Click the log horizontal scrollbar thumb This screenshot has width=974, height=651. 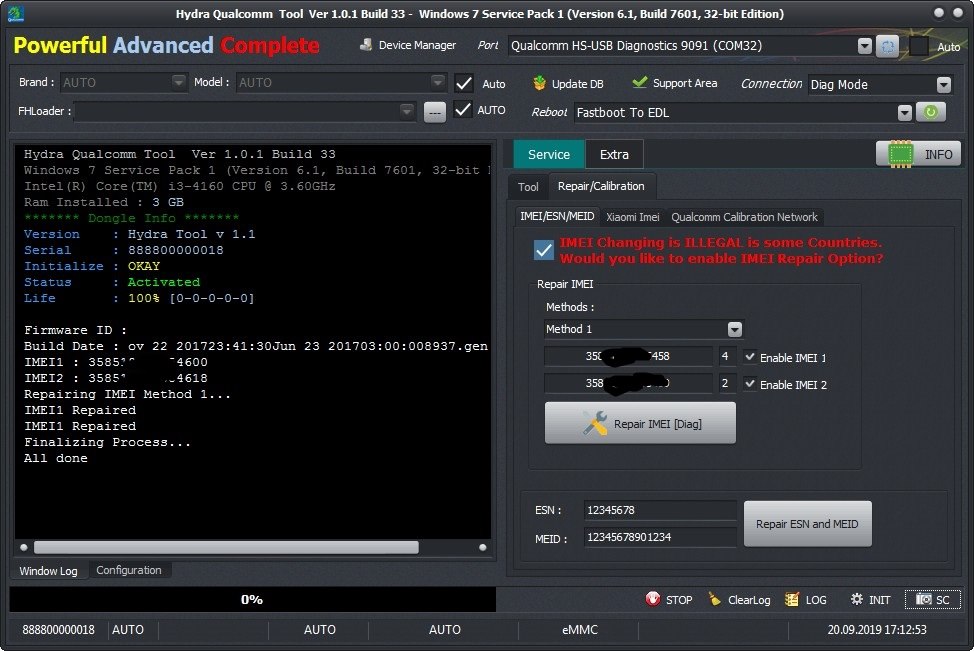226,547
